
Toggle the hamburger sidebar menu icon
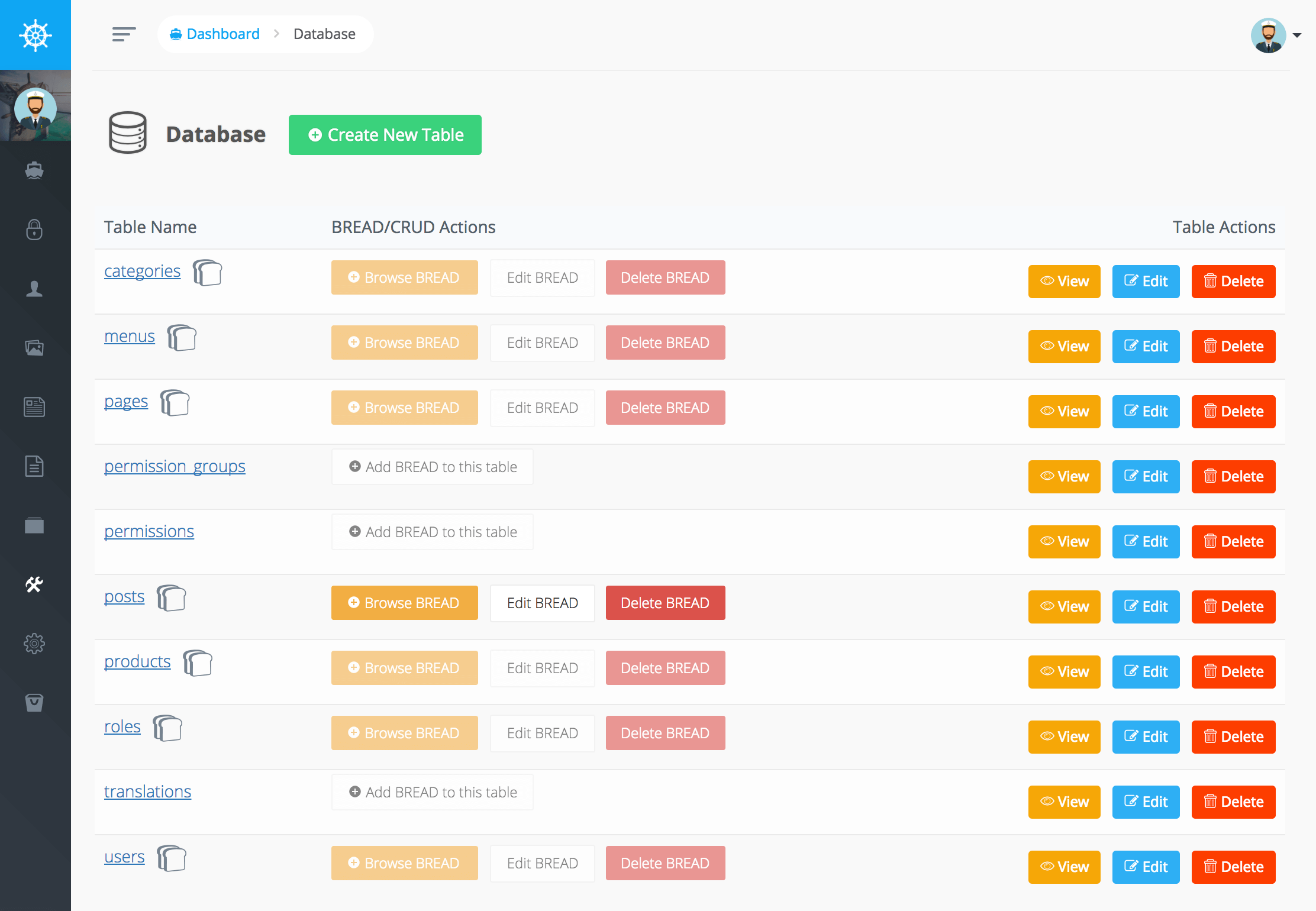[124, 34]
